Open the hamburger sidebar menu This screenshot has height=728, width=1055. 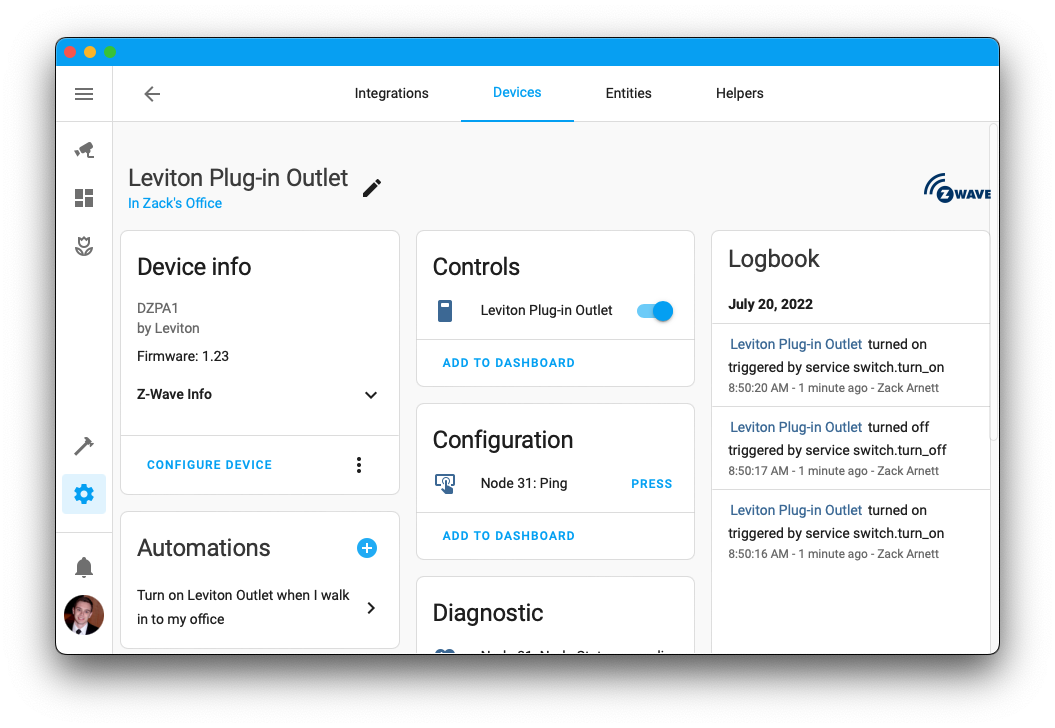pyautogui.click(x=84, y=94)
